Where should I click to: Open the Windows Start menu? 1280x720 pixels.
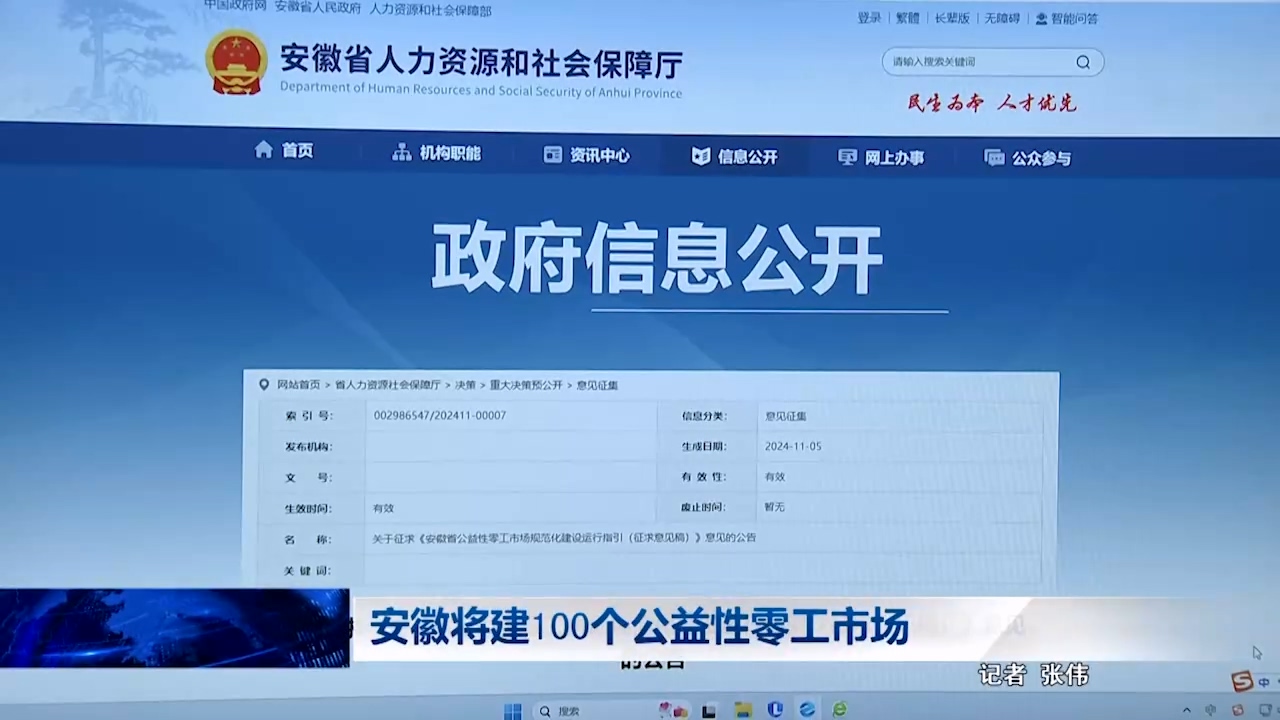(x=513, y=711)
